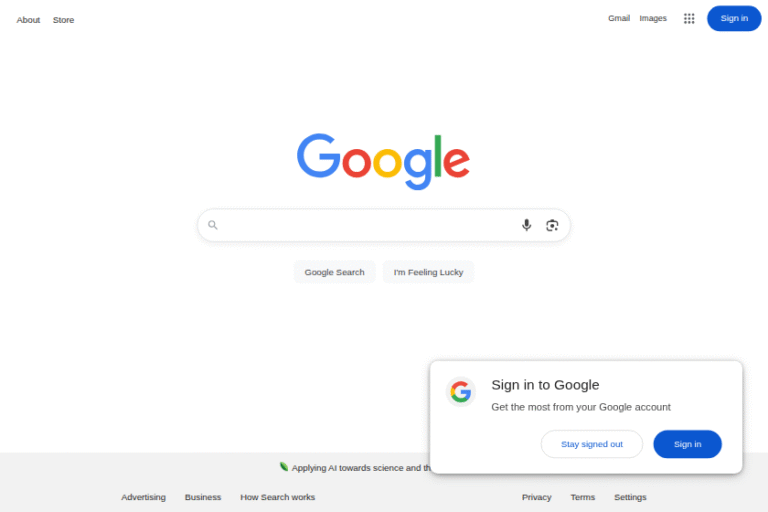The width and height of the screenshot is (768, 512).
Task: Open the Images link
Action: [653, 18]
